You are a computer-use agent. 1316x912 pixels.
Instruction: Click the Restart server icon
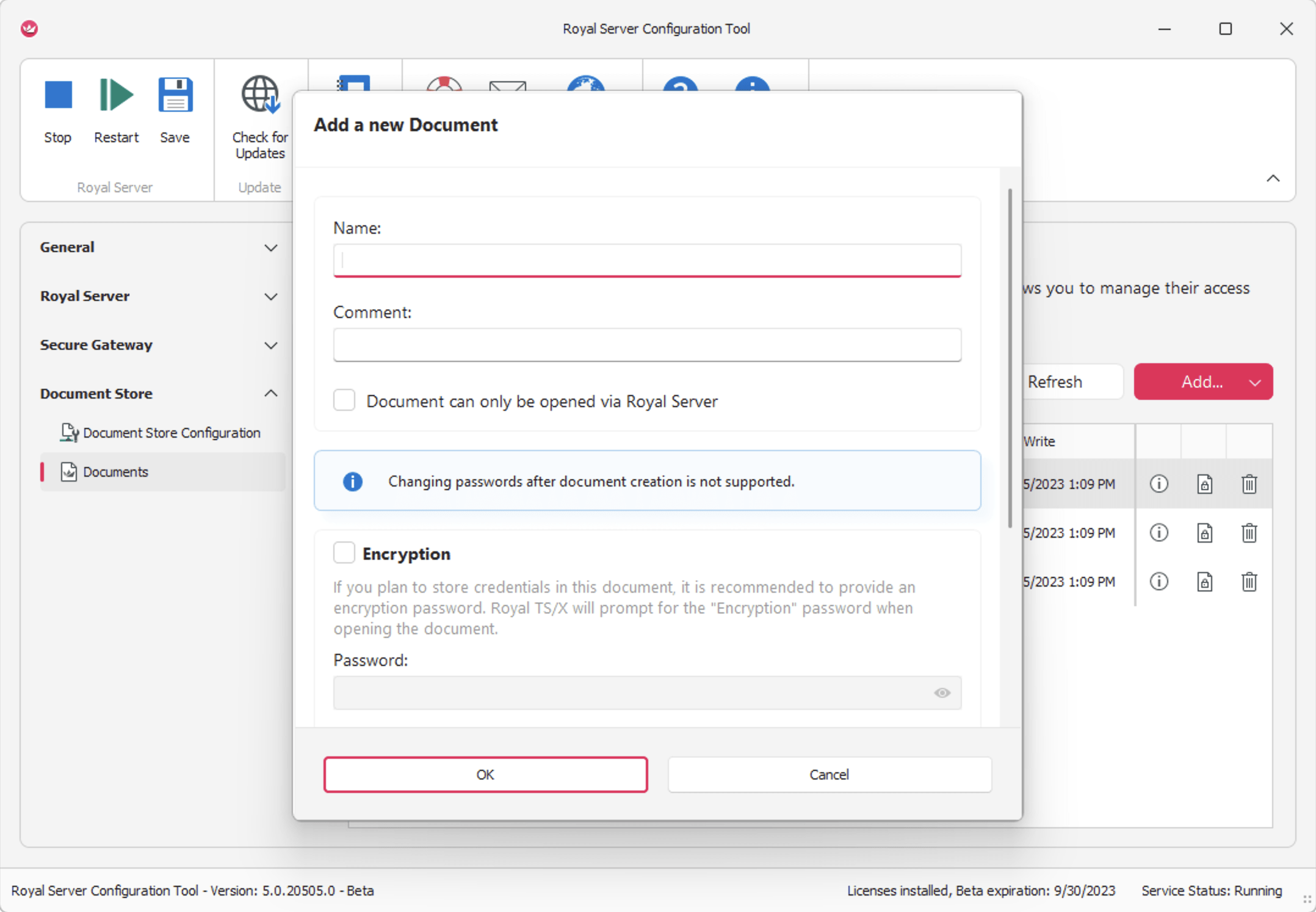[116, 95]
